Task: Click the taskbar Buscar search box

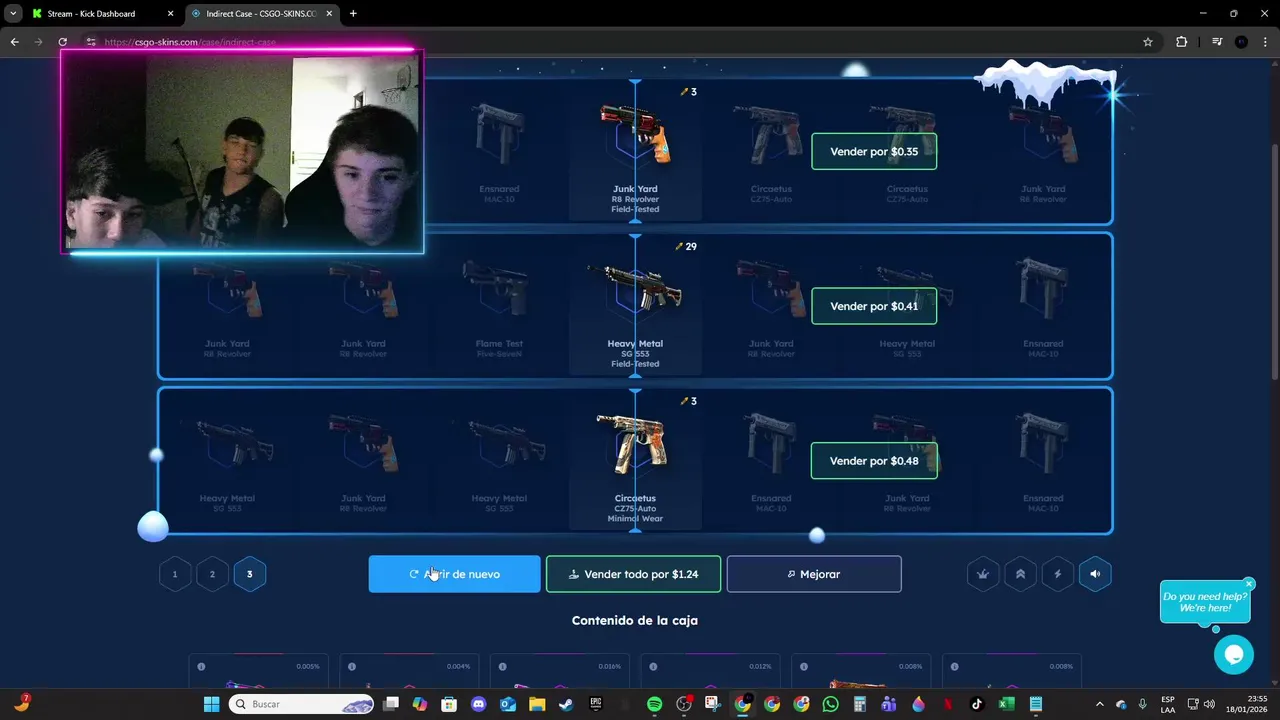Action: click(303, 704)
